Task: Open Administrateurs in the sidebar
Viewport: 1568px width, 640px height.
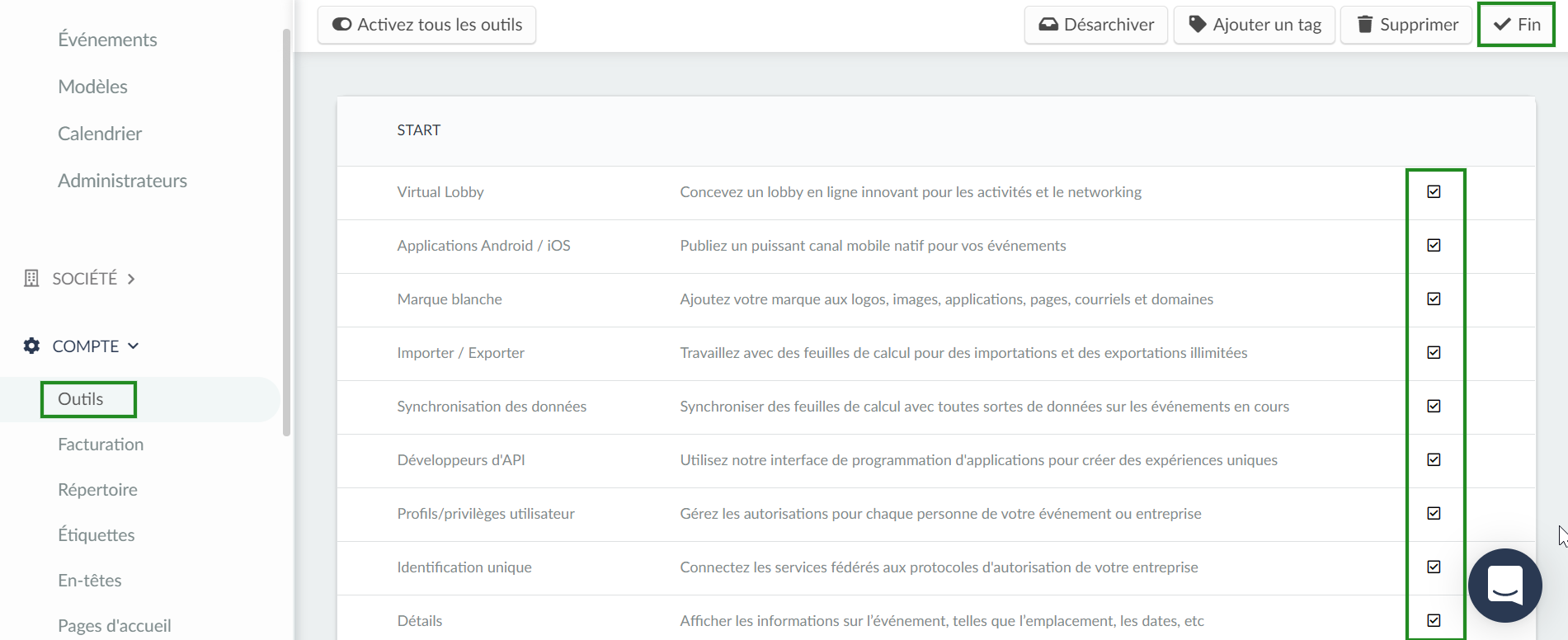Action: 122,181
